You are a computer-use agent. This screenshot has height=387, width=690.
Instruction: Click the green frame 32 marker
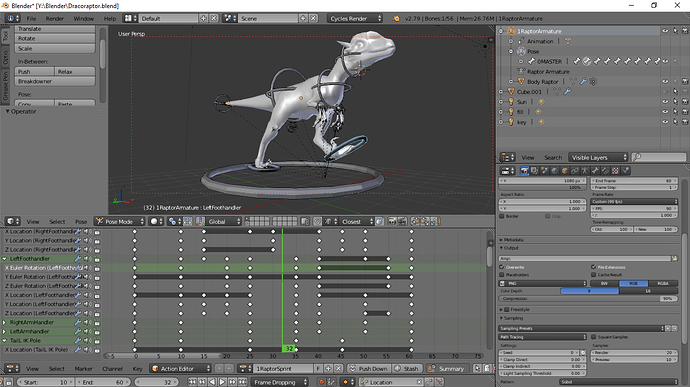click(x=288, y=349)
